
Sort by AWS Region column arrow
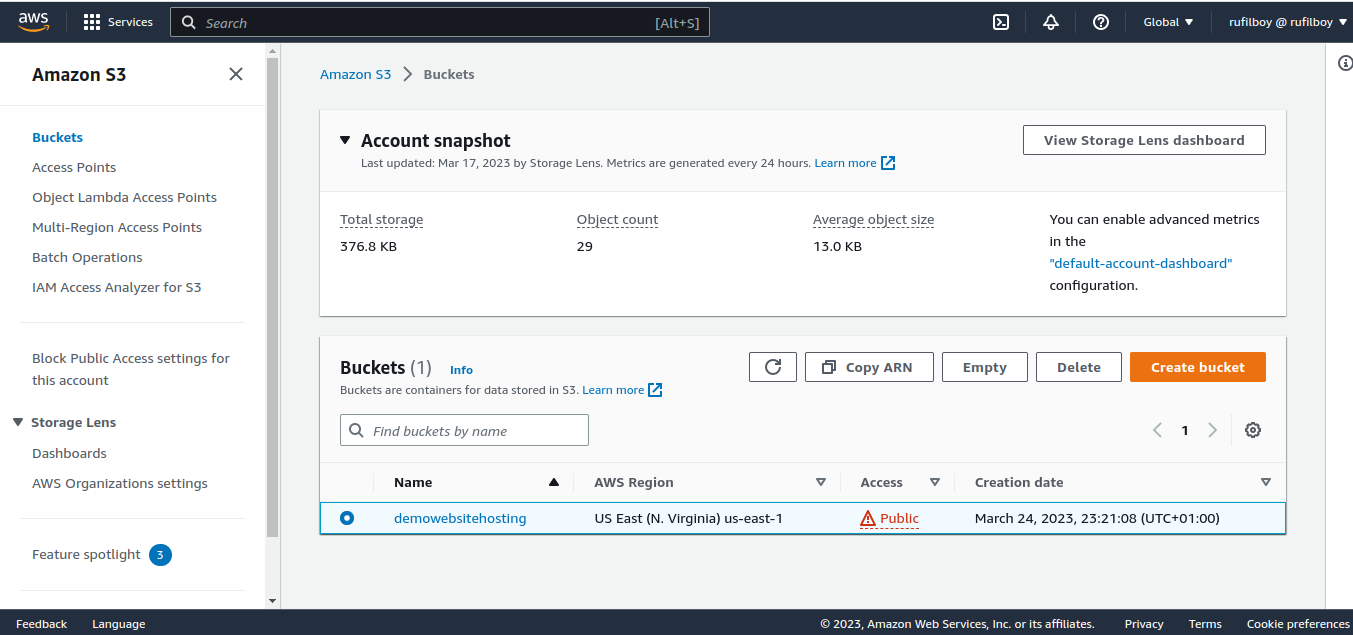[821, 482]
